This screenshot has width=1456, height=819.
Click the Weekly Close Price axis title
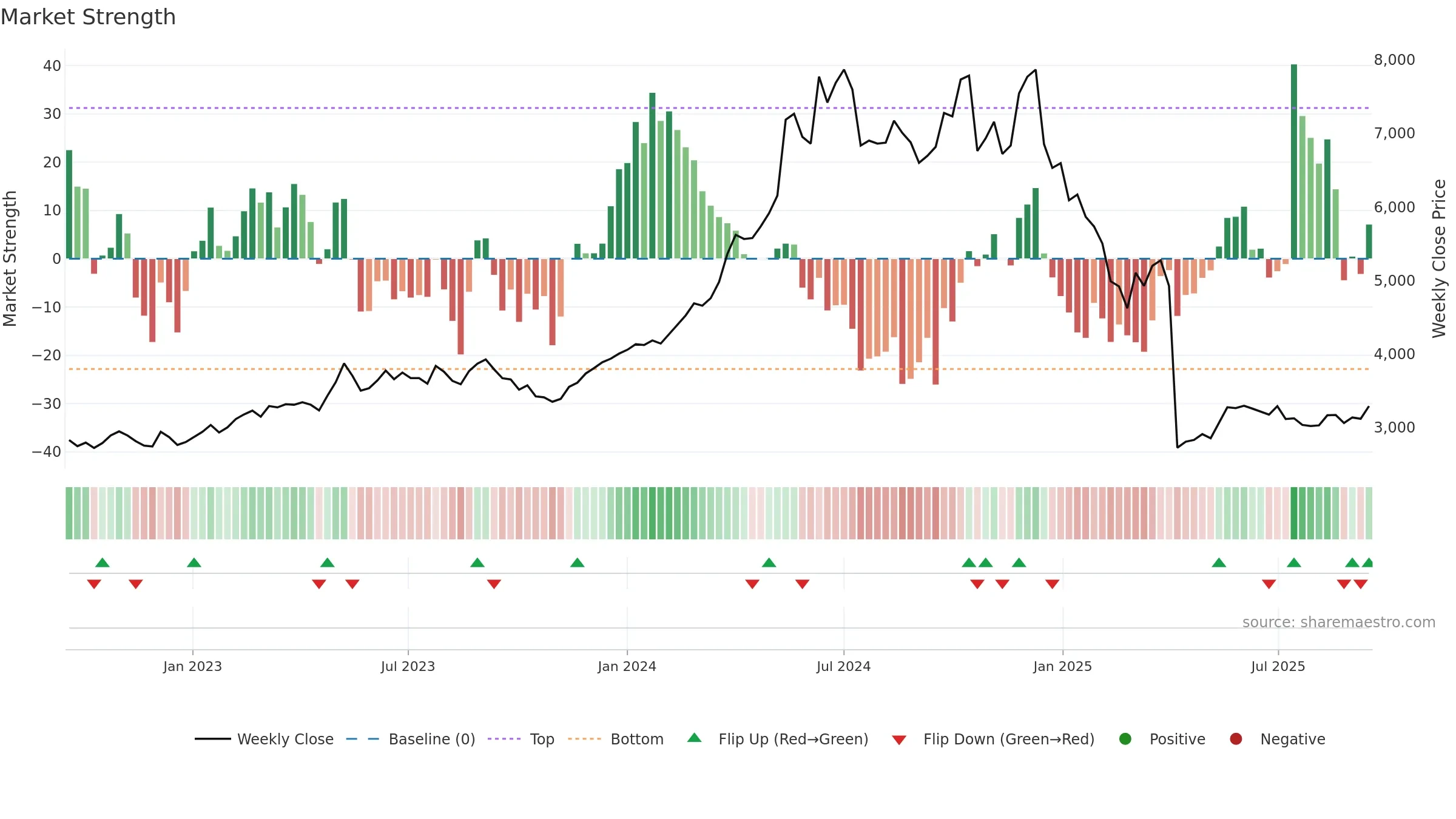[x=1439, y=258]
